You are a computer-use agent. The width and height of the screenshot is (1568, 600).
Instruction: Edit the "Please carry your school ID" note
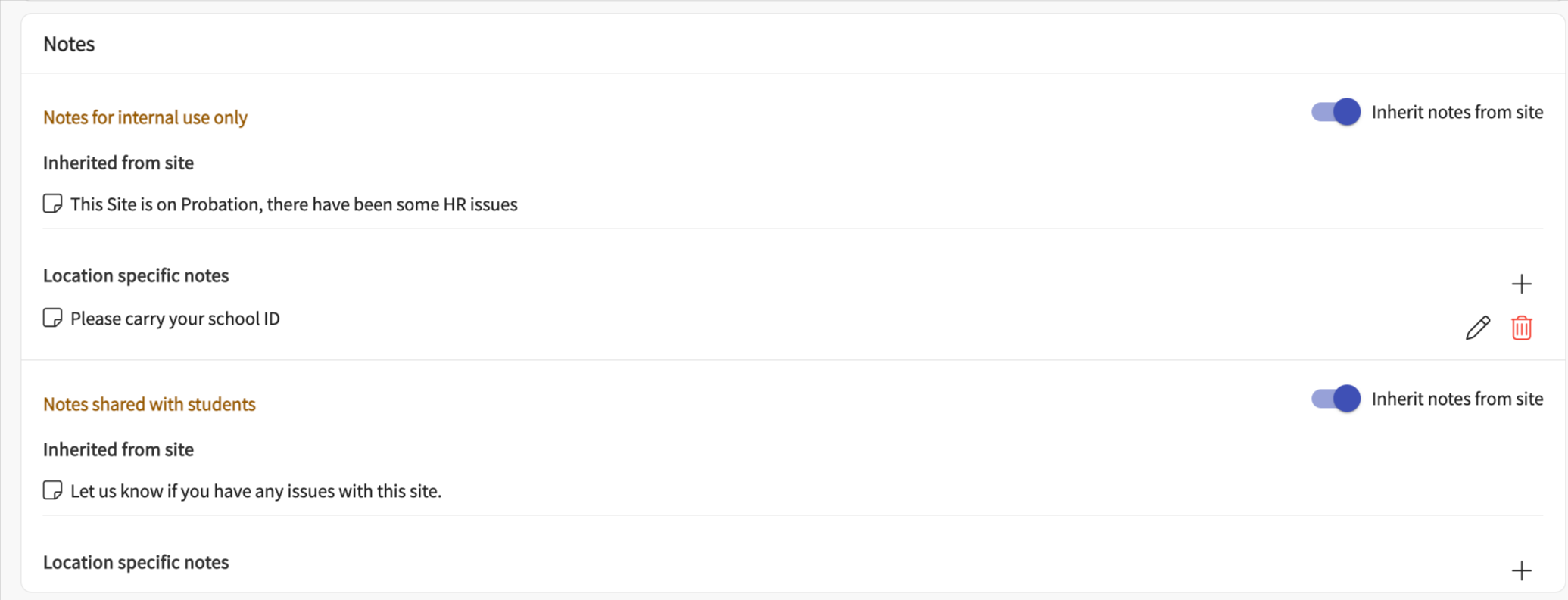1477,328
